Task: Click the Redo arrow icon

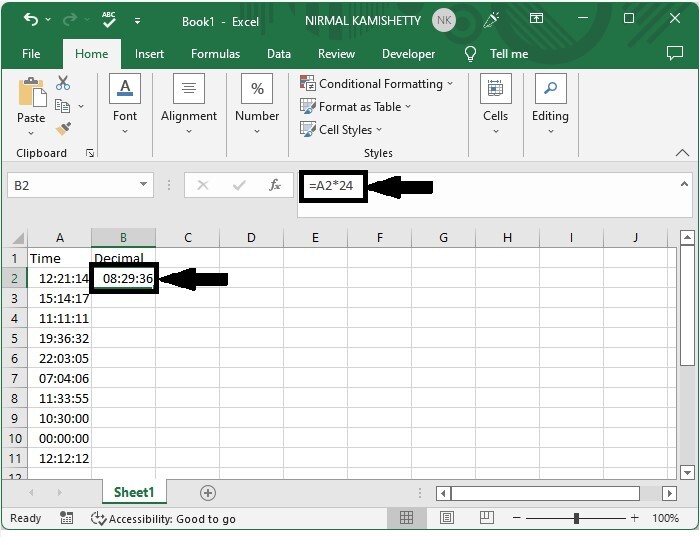Action: [x=70, y=20]
